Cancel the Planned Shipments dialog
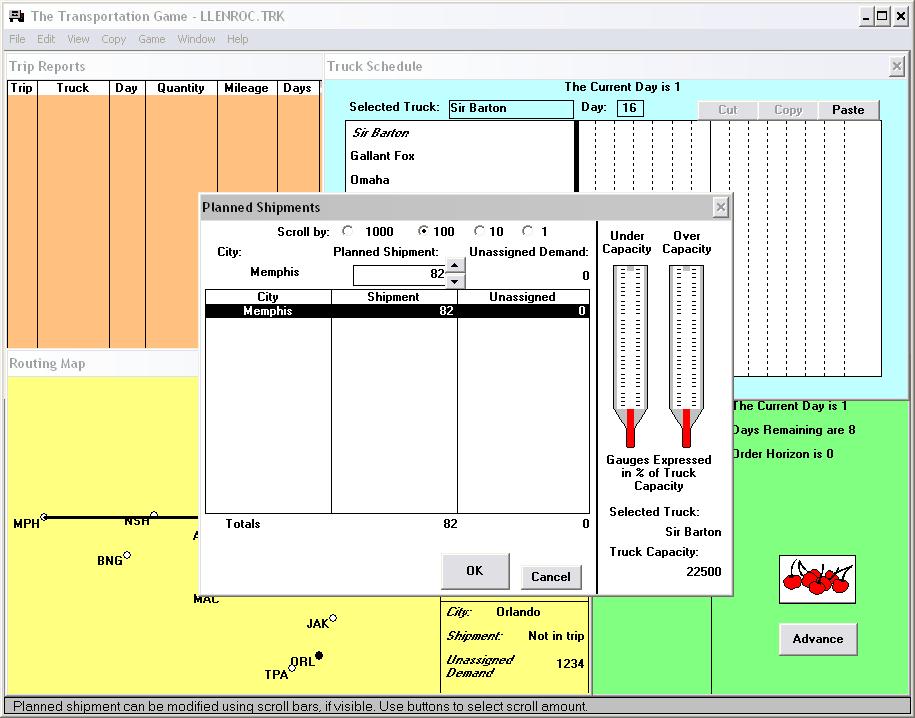The width and height of the screenshot is (915, 718). tap(551, 577)
